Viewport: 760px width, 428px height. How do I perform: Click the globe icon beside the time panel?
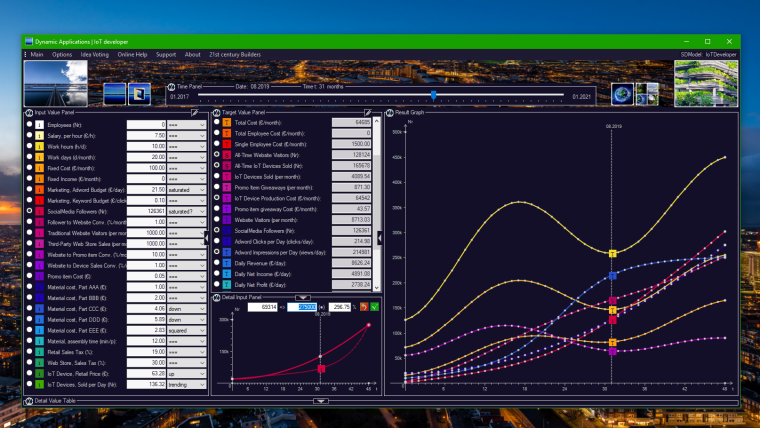coord(622,92)
